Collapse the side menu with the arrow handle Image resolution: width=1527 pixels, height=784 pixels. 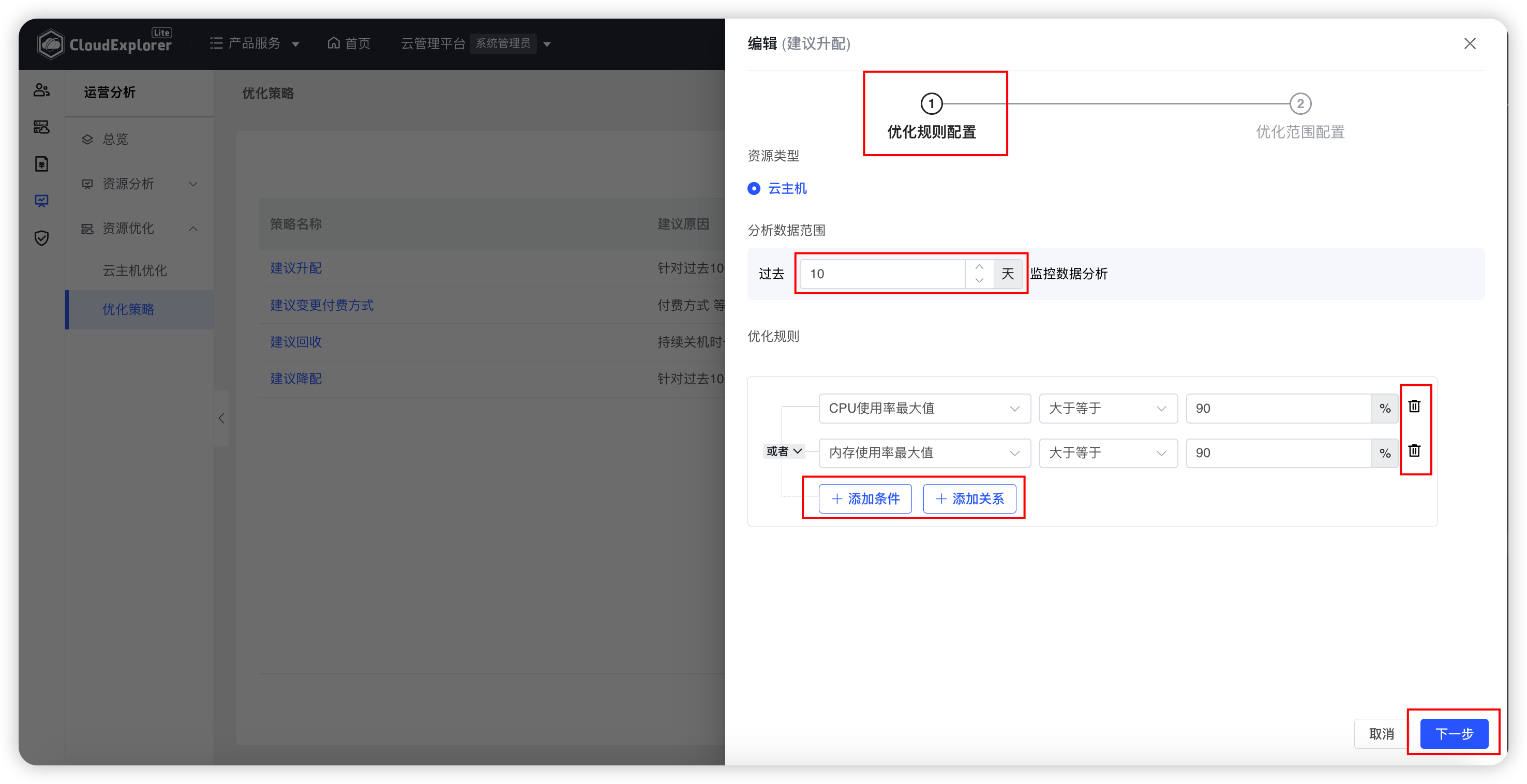coord(222,418)
